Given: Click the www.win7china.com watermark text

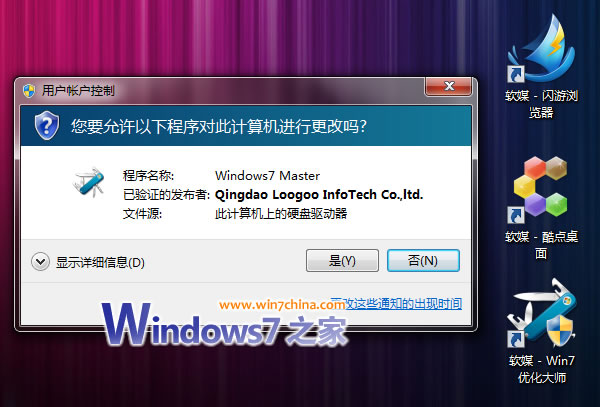Looking at the screenshot, I should 282,305.
